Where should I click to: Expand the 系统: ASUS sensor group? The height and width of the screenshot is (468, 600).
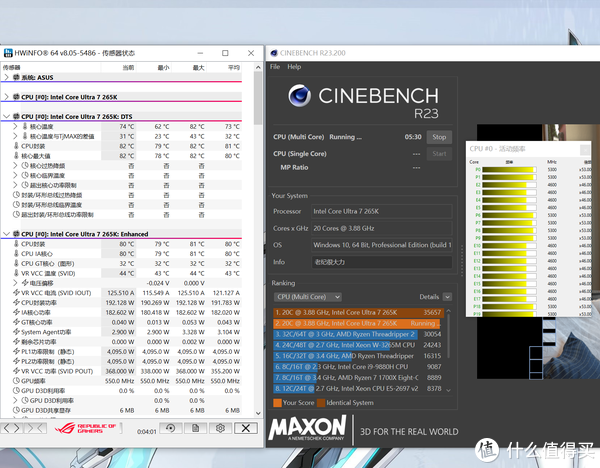point(6,77)
